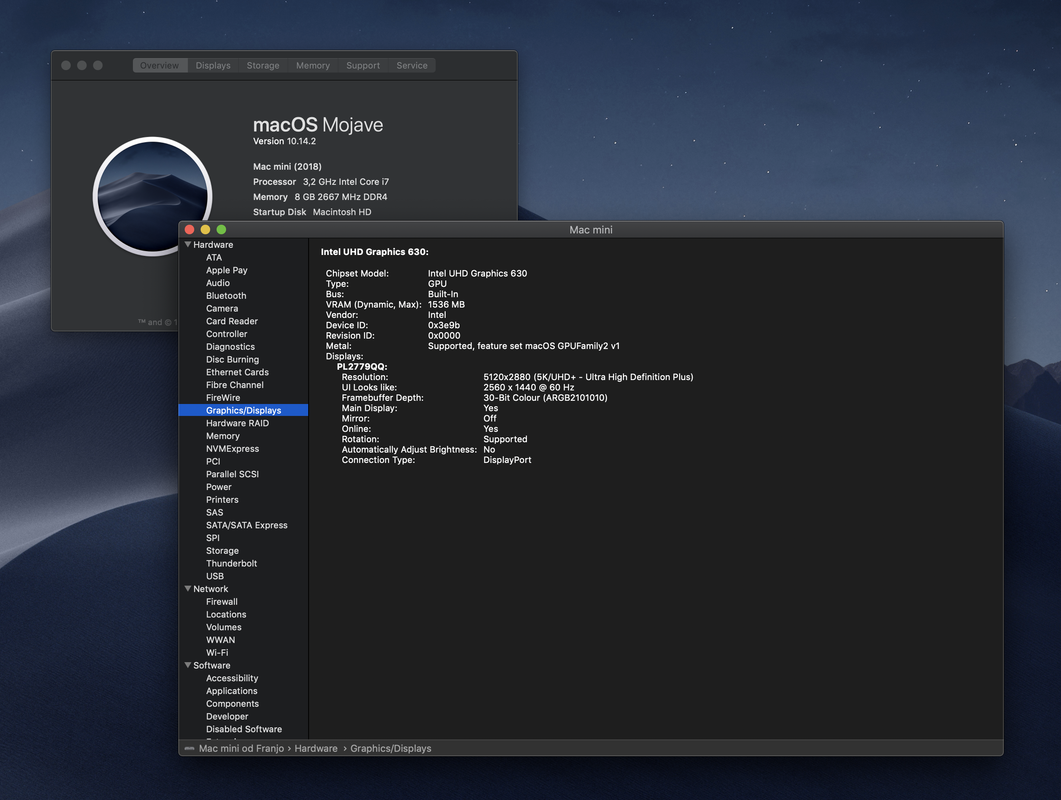This screenshot has width=1061, height=800.
Task: Select Bluetooth in the sidebar
Action: tap(226, 296)
